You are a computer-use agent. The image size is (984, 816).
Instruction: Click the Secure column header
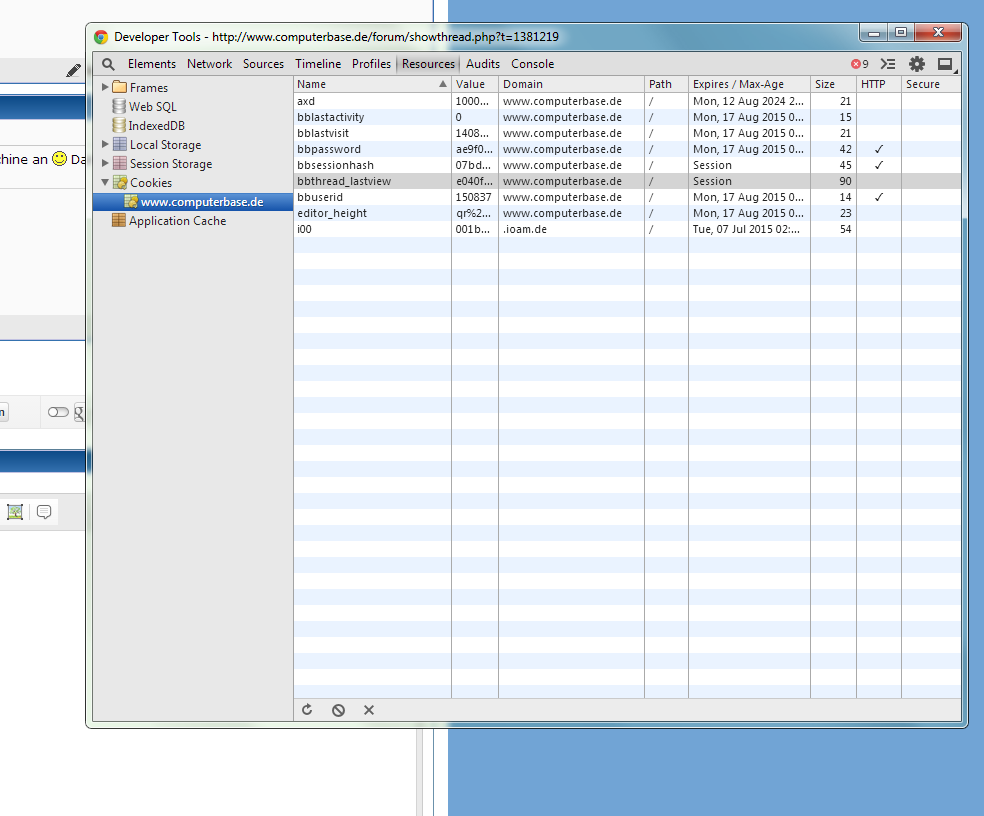[x=931, y=84]
